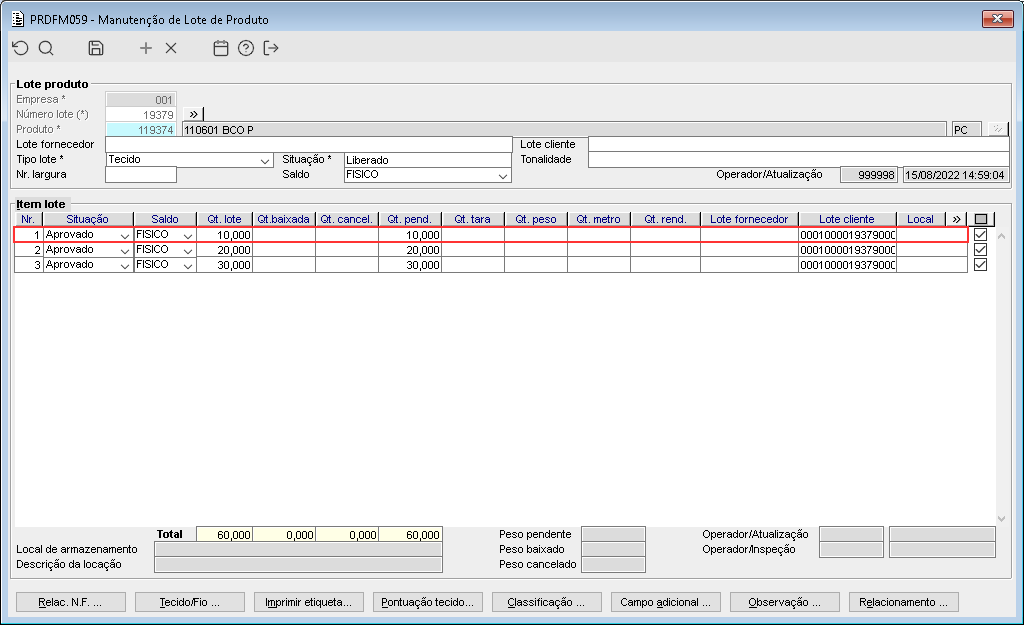Click the small button right of PC field

coord(998,129)
